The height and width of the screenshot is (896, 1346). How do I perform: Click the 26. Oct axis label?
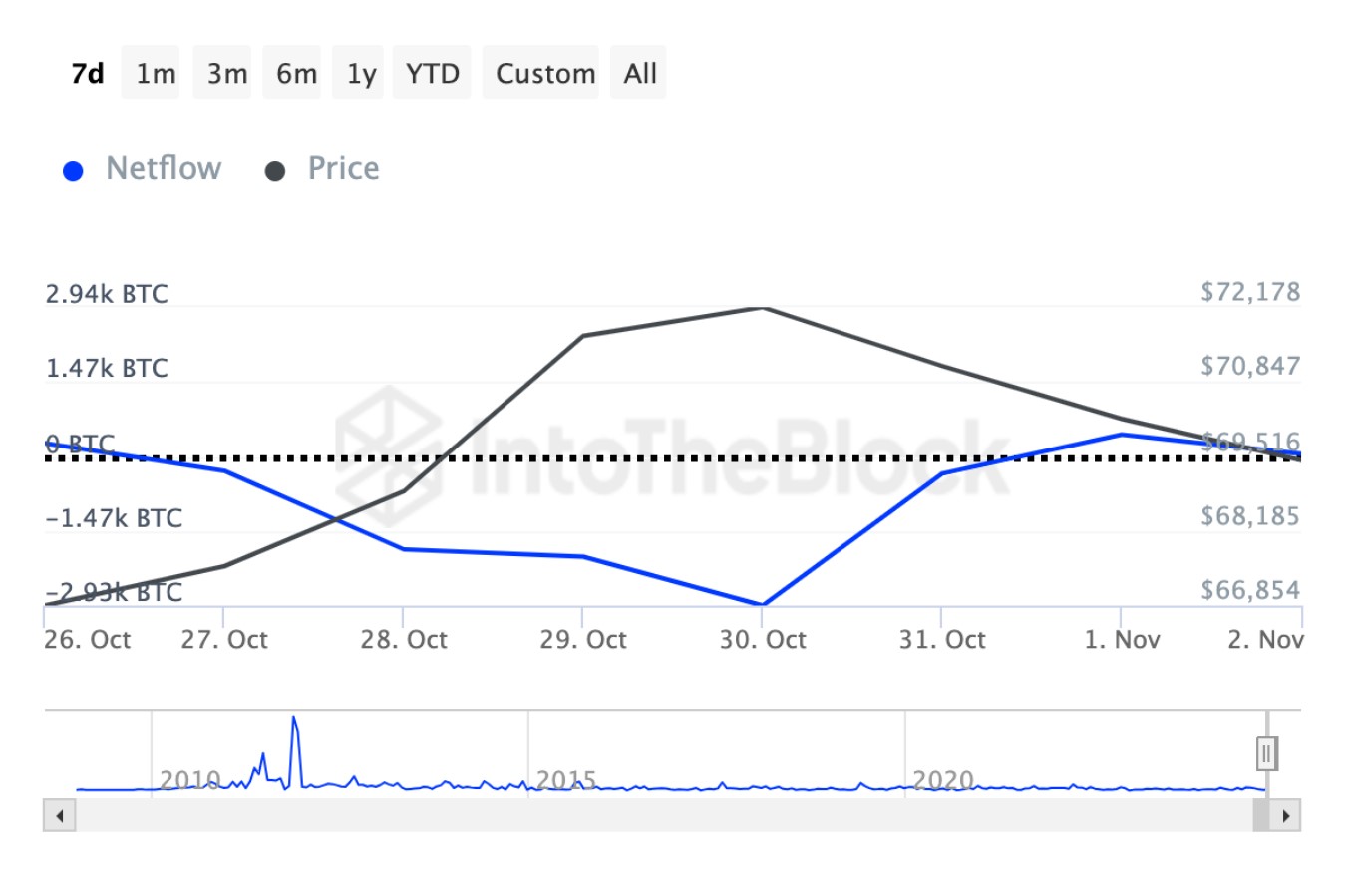tap(87, 640)
